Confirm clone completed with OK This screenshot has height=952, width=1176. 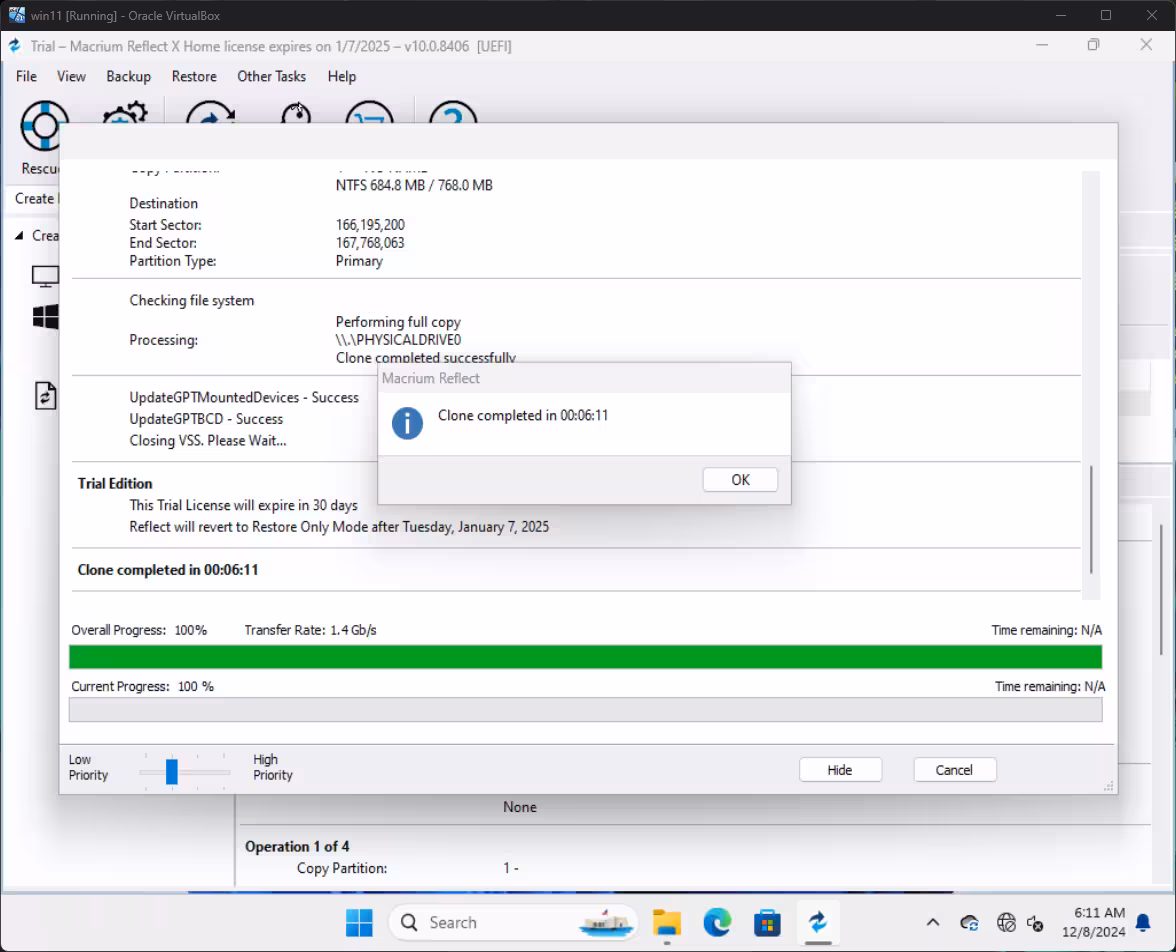click(x=740, y=480)
